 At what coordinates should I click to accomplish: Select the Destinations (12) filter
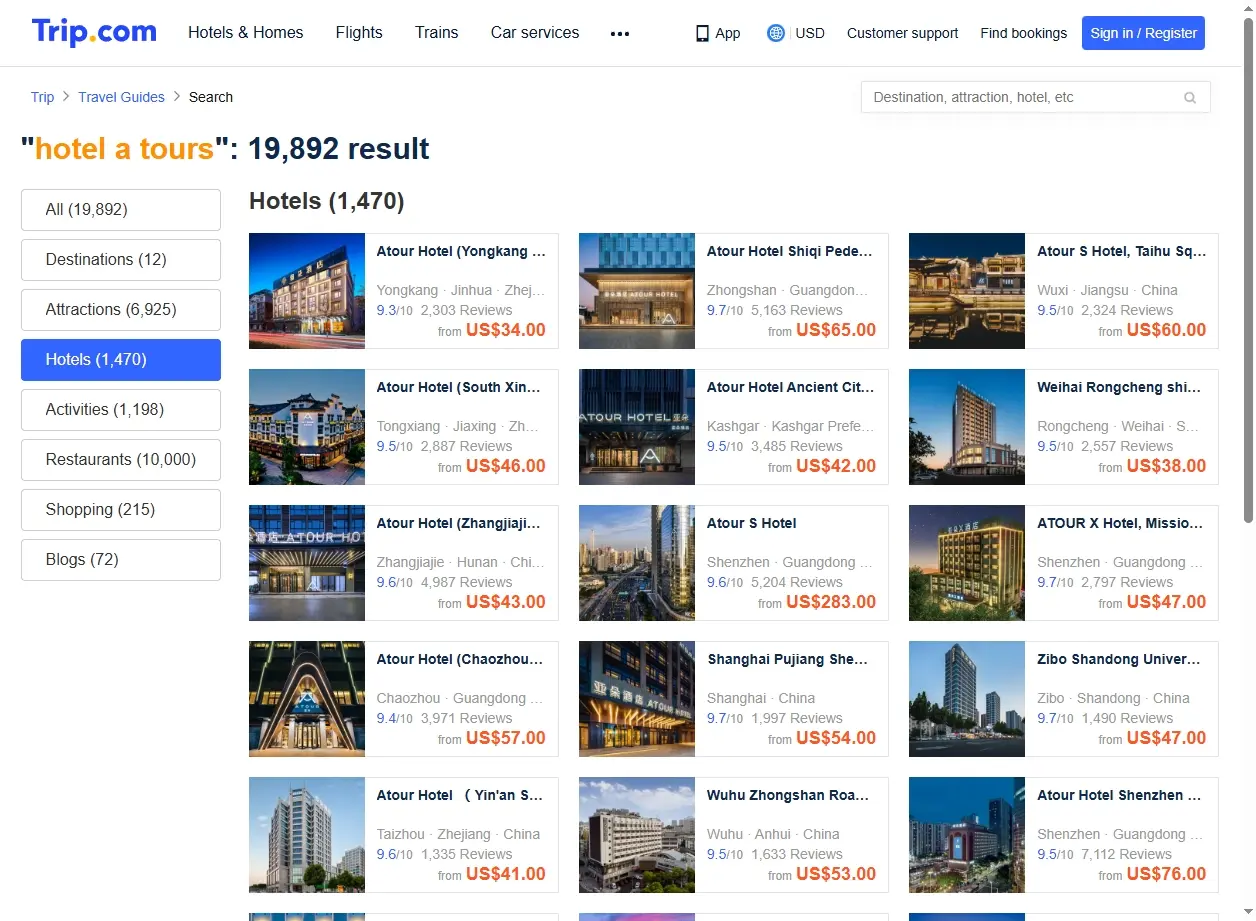121,260
